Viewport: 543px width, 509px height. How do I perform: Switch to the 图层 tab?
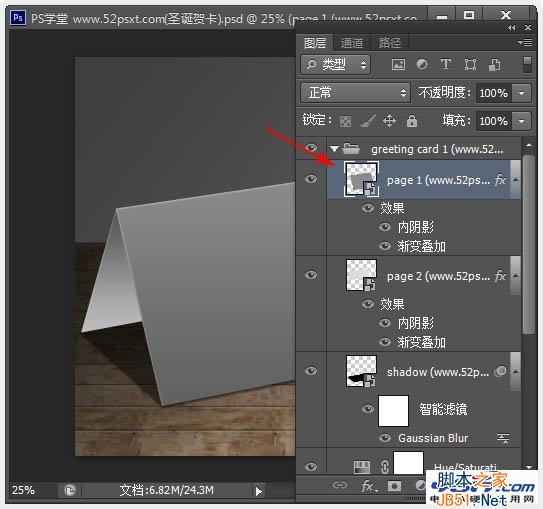pos(315,43)
